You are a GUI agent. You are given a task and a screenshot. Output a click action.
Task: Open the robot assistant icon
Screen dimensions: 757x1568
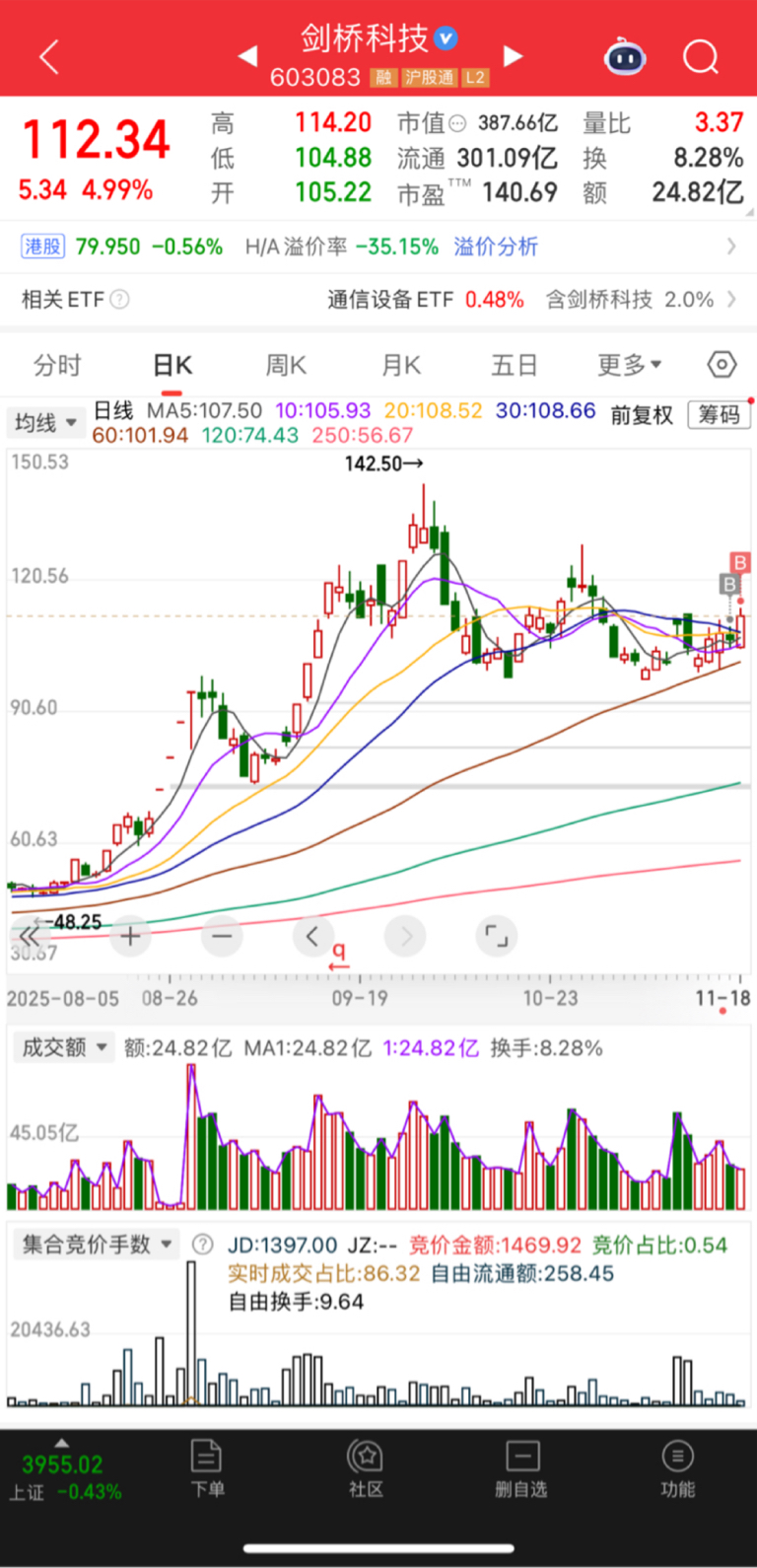(x=624, y=57)
